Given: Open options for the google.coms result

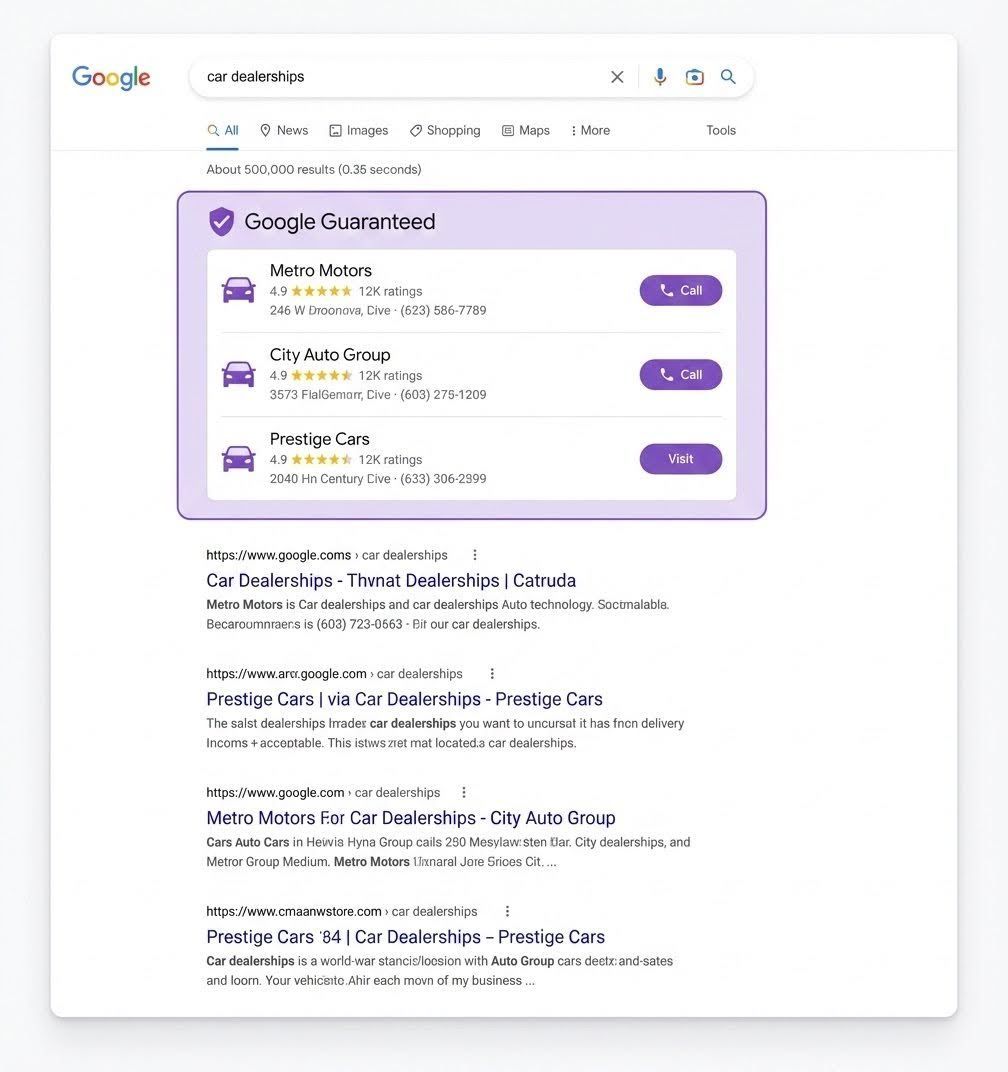Looking at the screenshot, I should [x=475, y=555].
